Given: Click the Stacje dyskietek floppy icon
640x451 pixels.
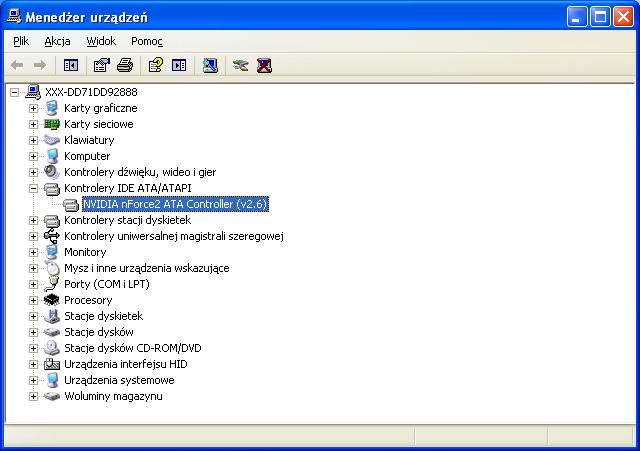Looking at the screenshot, I should click(x=52, y=316).
